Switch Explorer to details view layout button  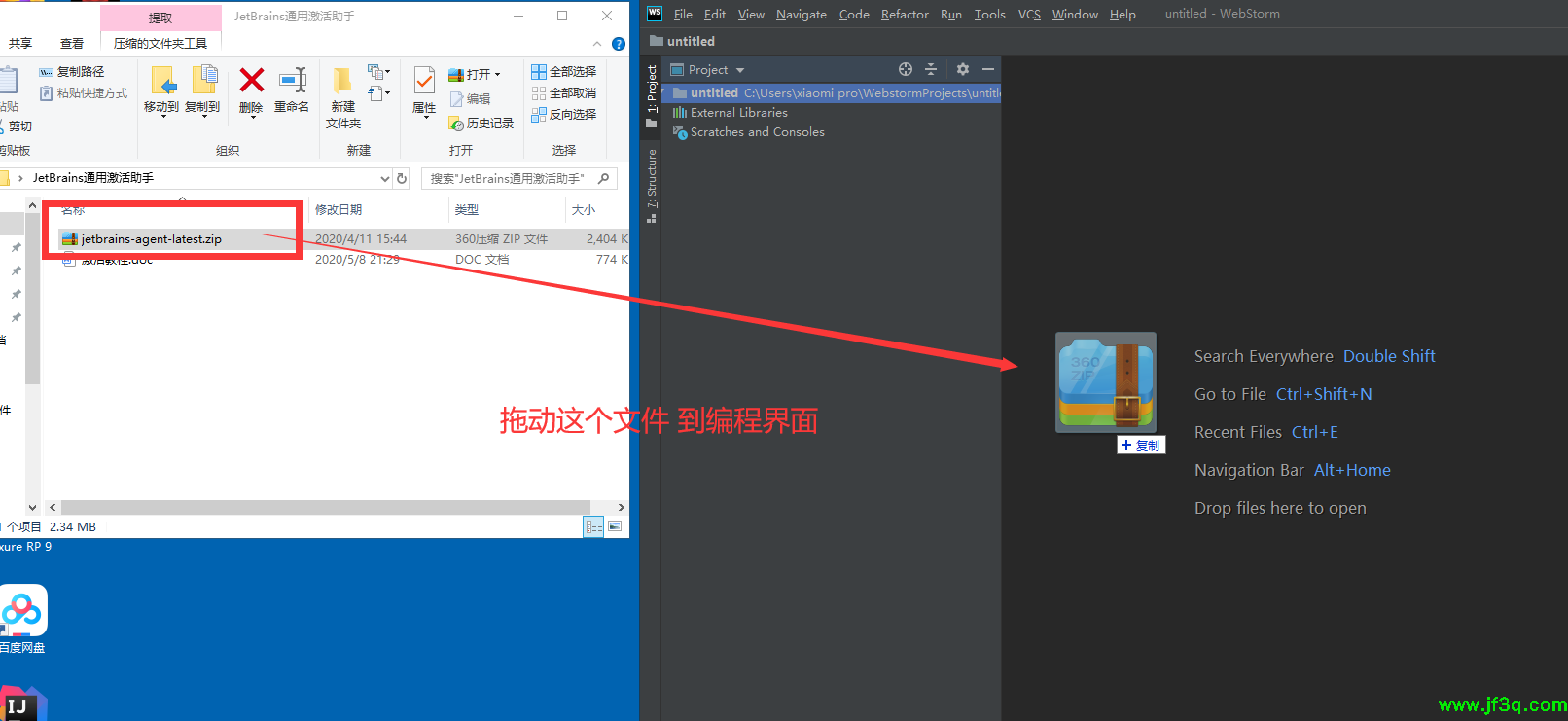pyautogui.click(x=593, y=526)
